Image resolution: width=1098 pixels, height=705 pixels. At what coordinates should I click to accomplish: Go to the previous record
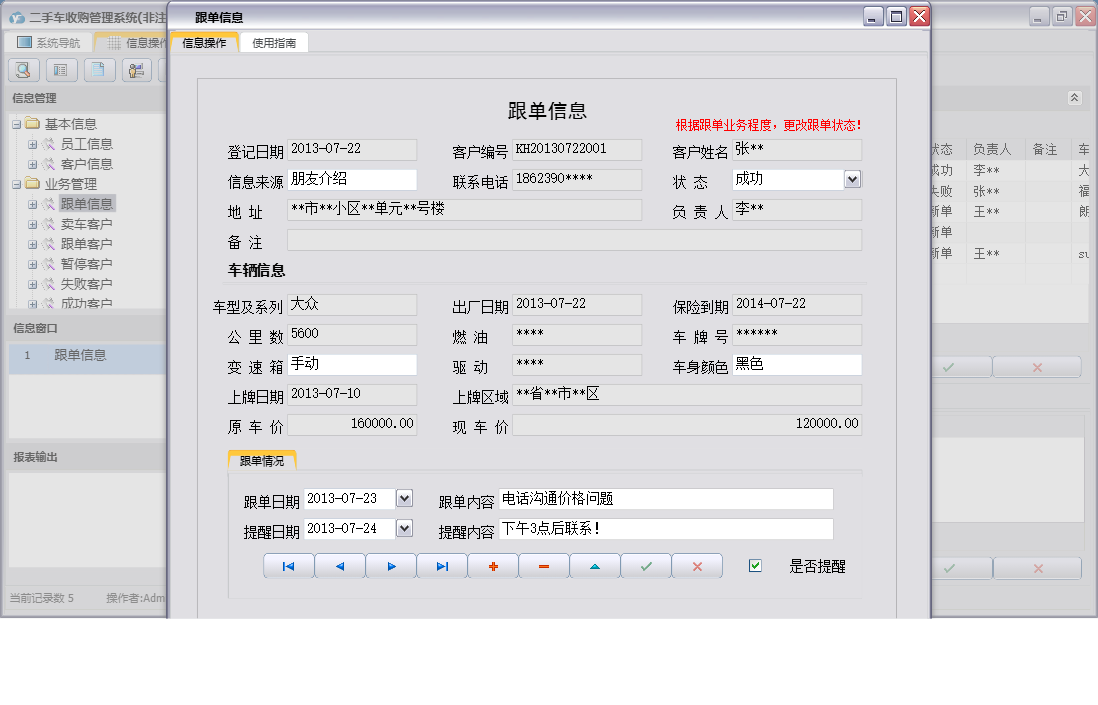pos(339,565)
